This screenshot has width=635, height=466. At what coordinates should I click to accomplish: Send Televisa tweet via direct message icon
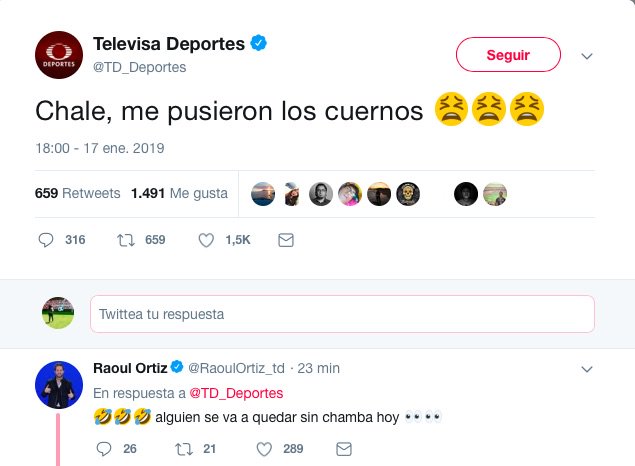point(286,240)
